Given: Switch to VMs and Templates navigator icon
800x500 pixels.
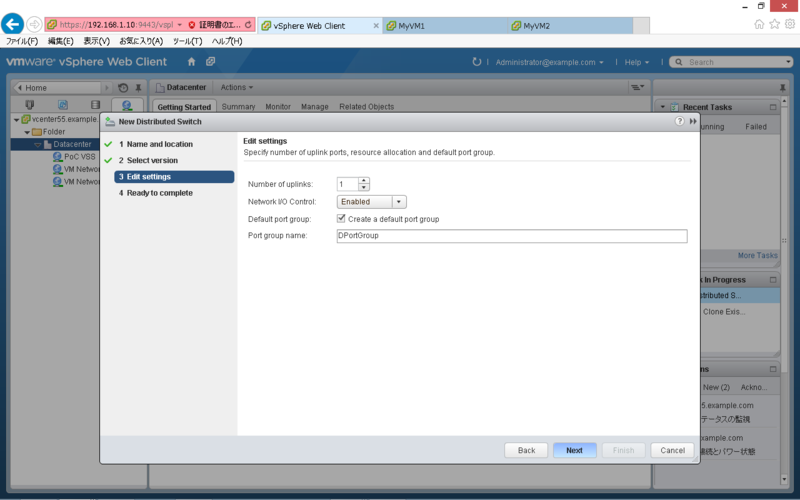Looking at the screenshot, I should pos(63,105).
